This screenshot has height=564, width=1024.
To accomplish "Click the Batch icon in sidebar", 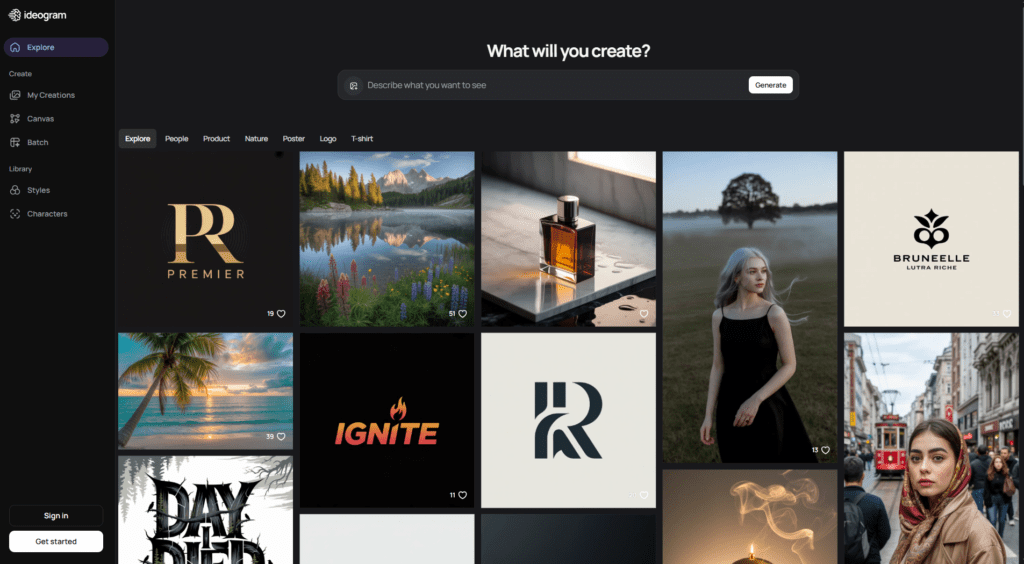I will tap(15, 142).
